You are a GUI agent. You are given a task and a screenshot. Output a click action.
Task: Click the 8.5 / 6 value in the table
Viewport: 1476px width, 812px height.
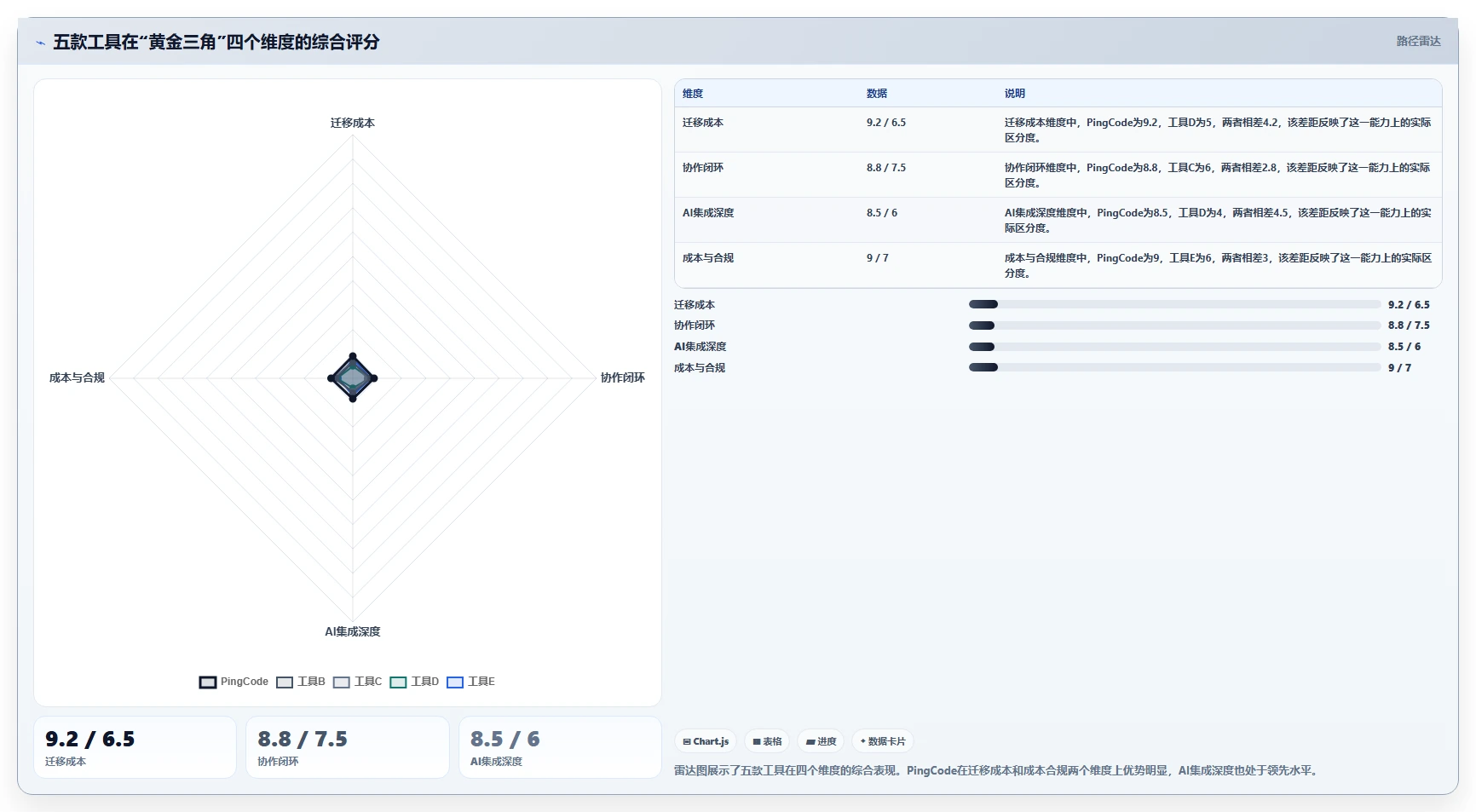pyautogui.click(x=882, y=213)
